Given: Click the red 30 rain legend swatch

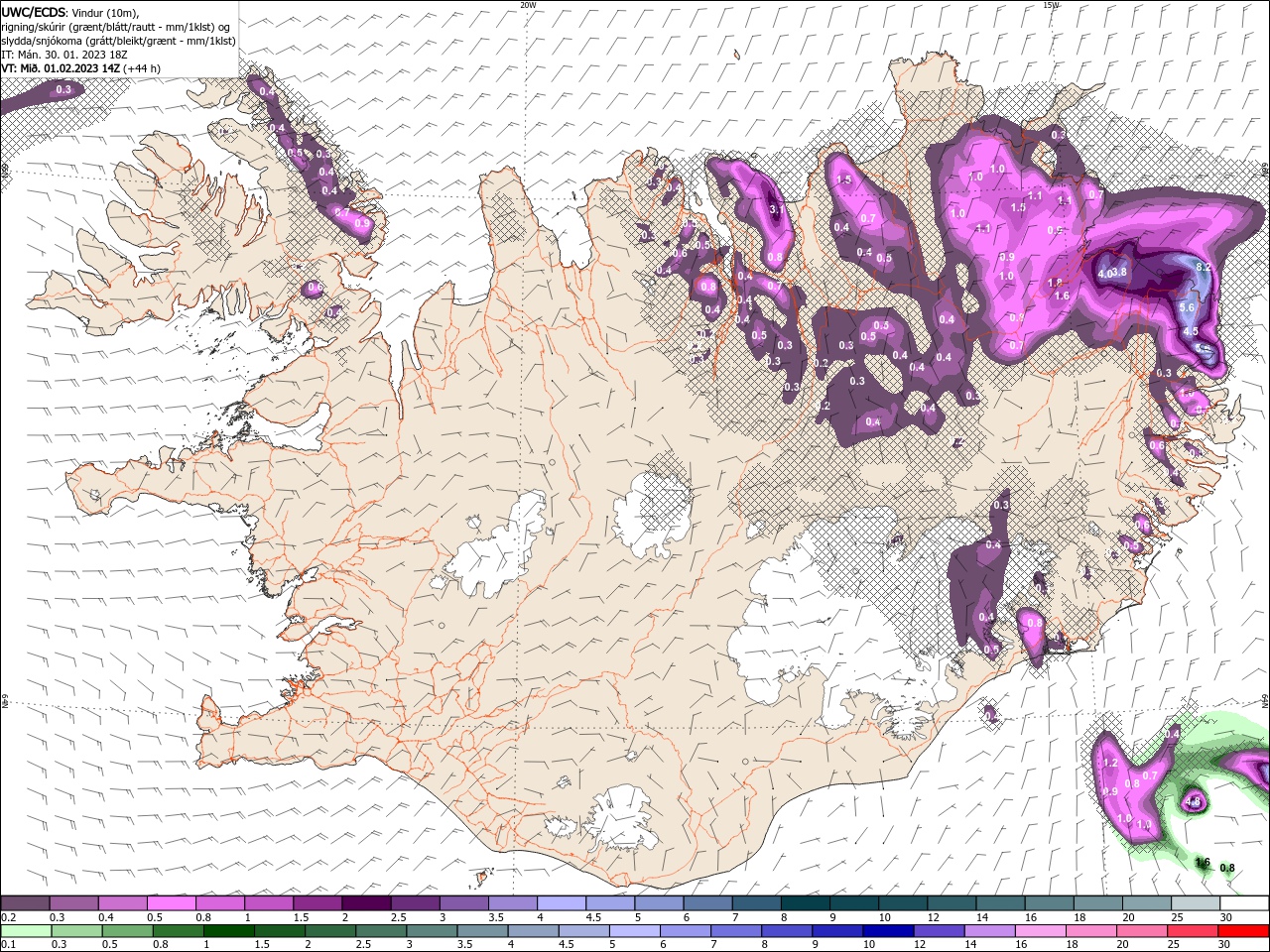Looking at the screenshot, I should click(1244, 930).
